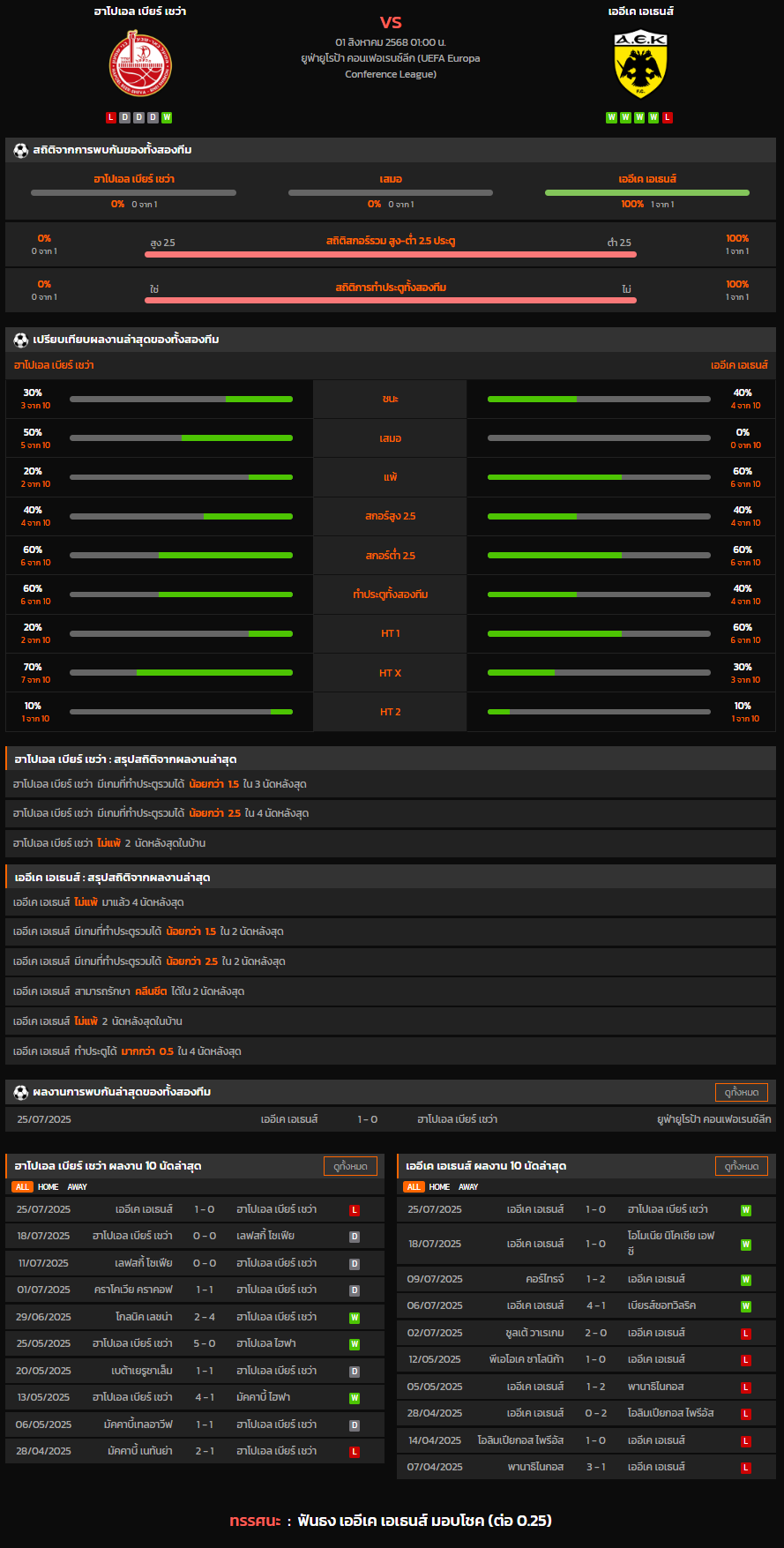Click W result badge on Hapoel 25/05/2025 row
The image size is (784, 1548).
[355, 1344]
